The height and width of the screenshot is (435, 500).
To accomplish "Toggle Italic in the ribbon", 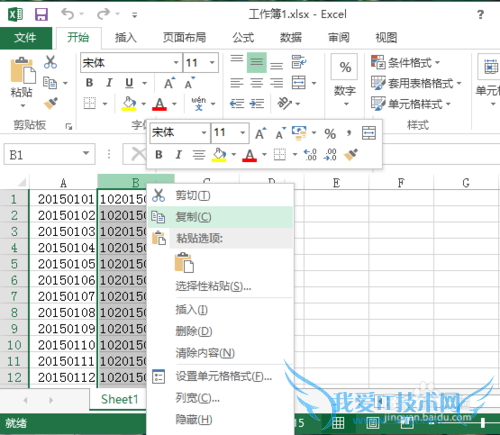I will pyautogui.click(x=109, y=83).
